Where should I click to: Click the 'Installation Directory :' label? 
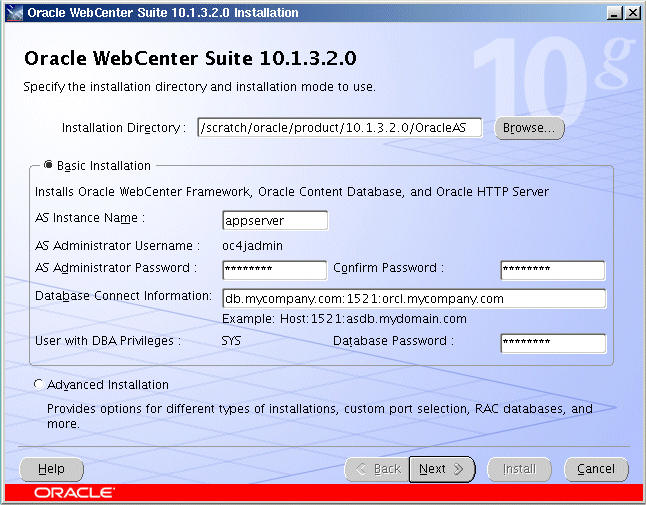click(124, 128)
